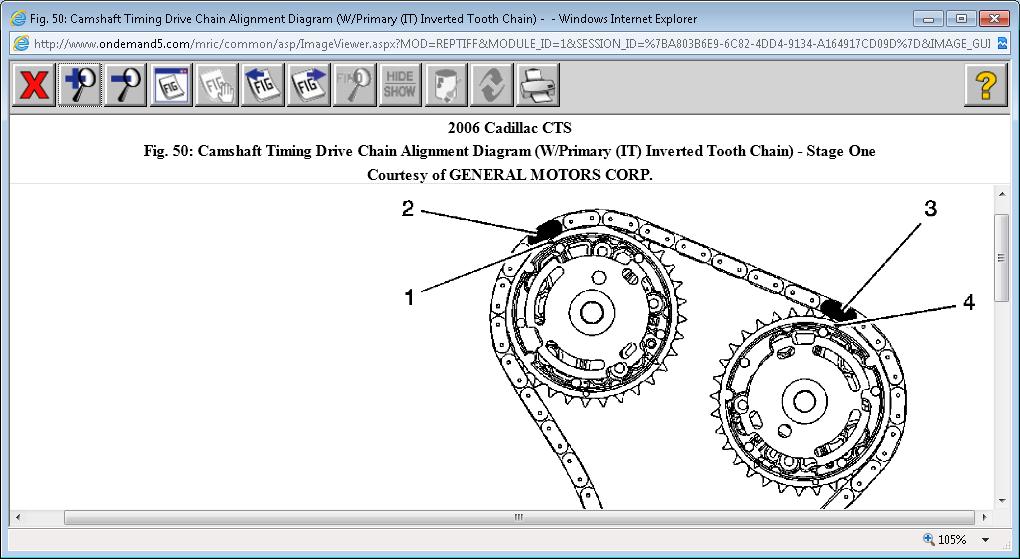This screenshot has width=1020, height=559.
Task: Click the Internet Explorer icon in title bar
Action: tap(18, 19)
